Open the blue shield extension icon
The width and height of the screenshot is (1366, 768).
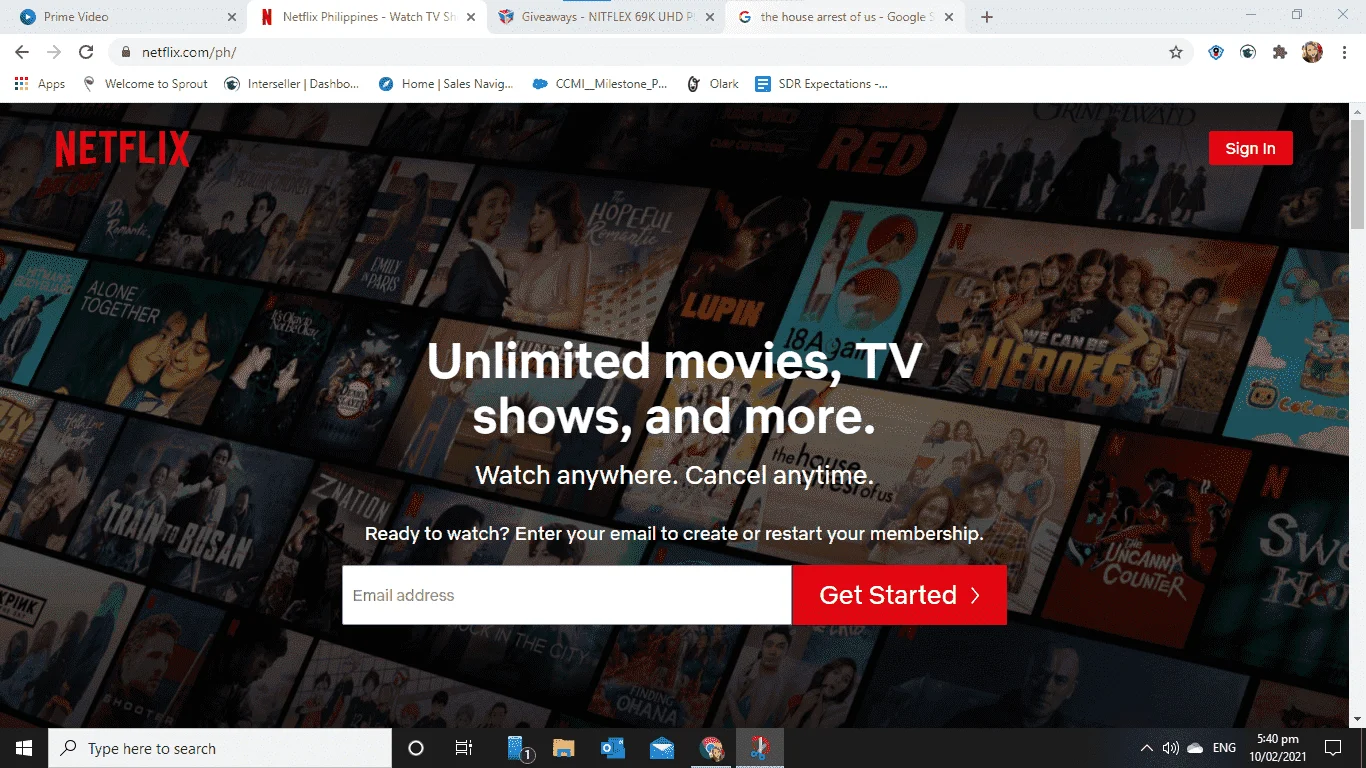1216,52
